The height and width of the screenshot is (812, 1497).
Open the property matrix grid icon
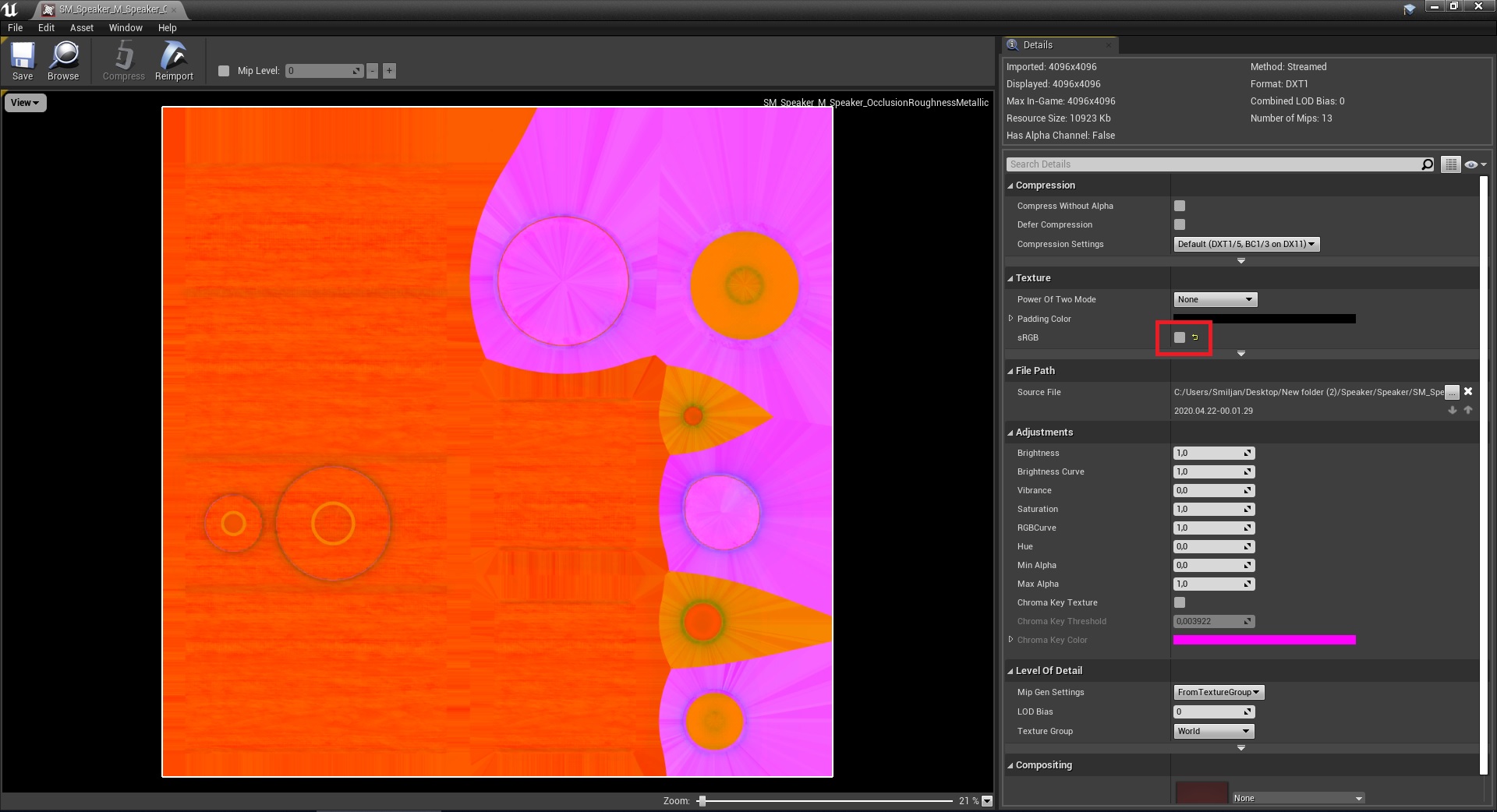pyautogui.click(x=1450, y=164)
